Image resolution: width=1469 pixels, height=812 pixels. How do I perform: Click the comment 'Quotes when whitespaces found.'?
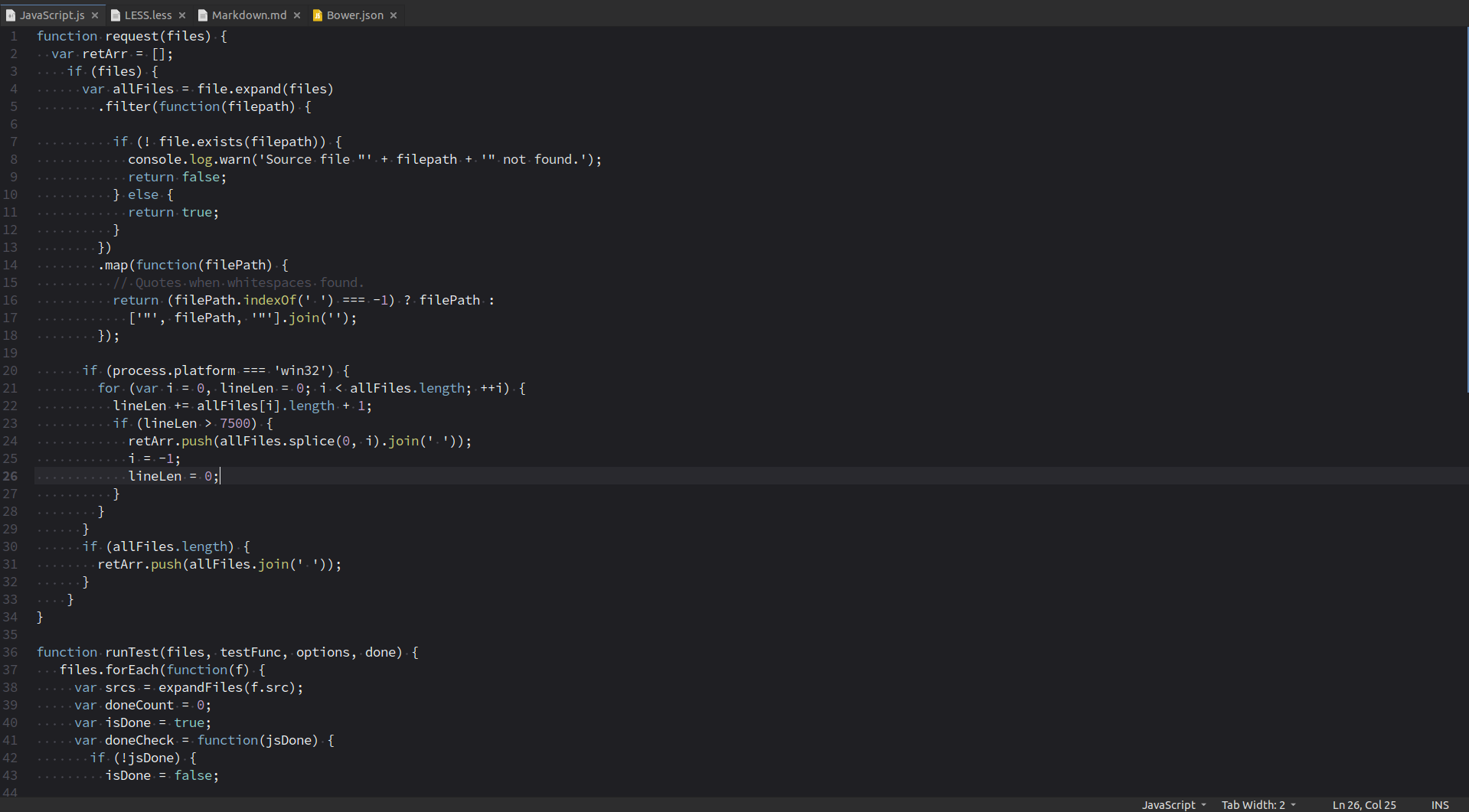(x=250, y=282)
